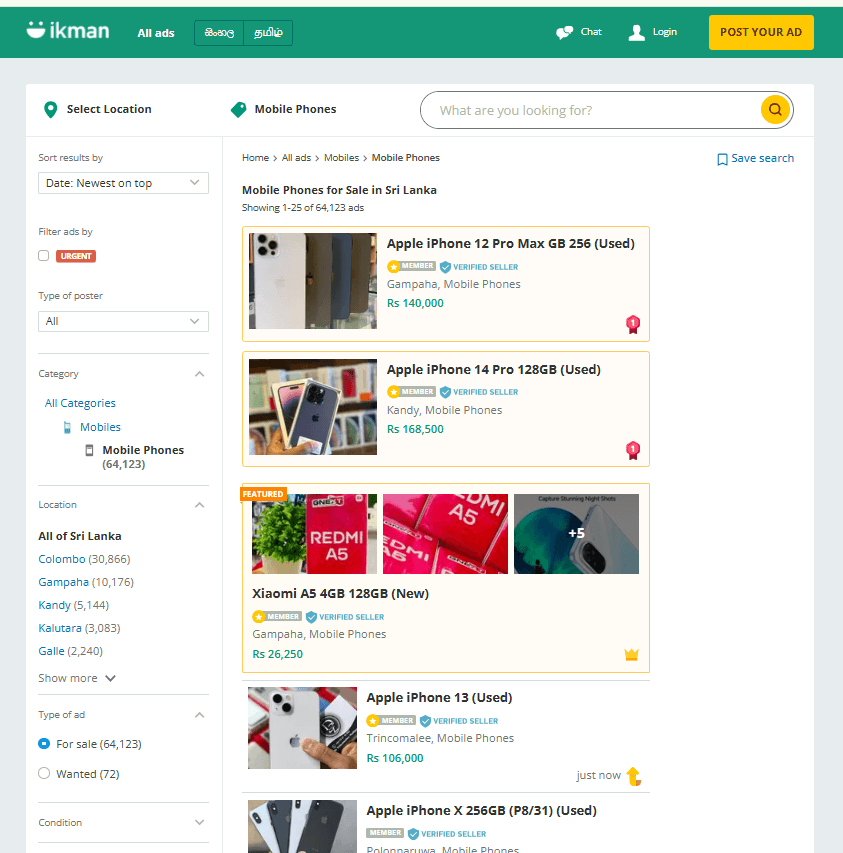Click the Login person icon
The height and width of the screenshot is (853, 843).
click(x=636, y=32)
